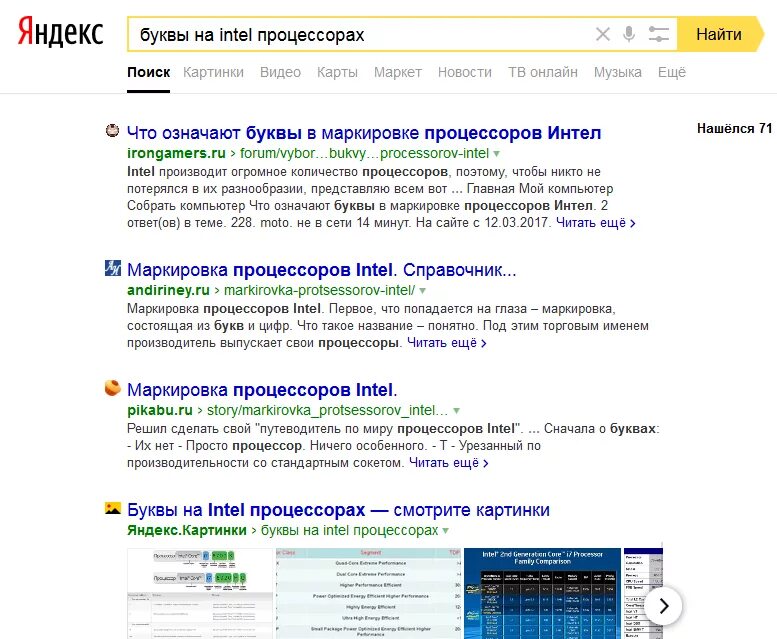Open 'Маркировка процессоров Intel. Справочник...' result
Image resolution: width=777 pixels, height=639 pixels.
pos(322,270)
